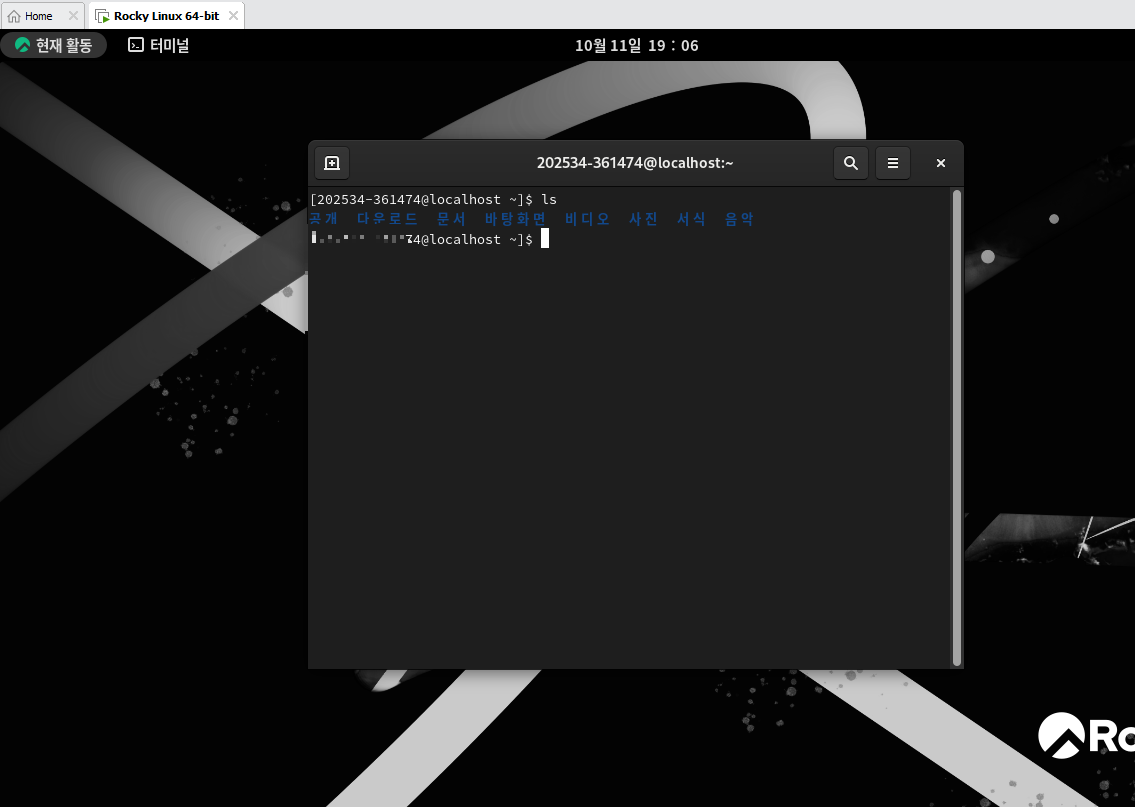Image resolution: width=1135 pixels, height=807 pixels.
Task: Click the ls command text
Action: pyautogui.click(x=549, y=199)
